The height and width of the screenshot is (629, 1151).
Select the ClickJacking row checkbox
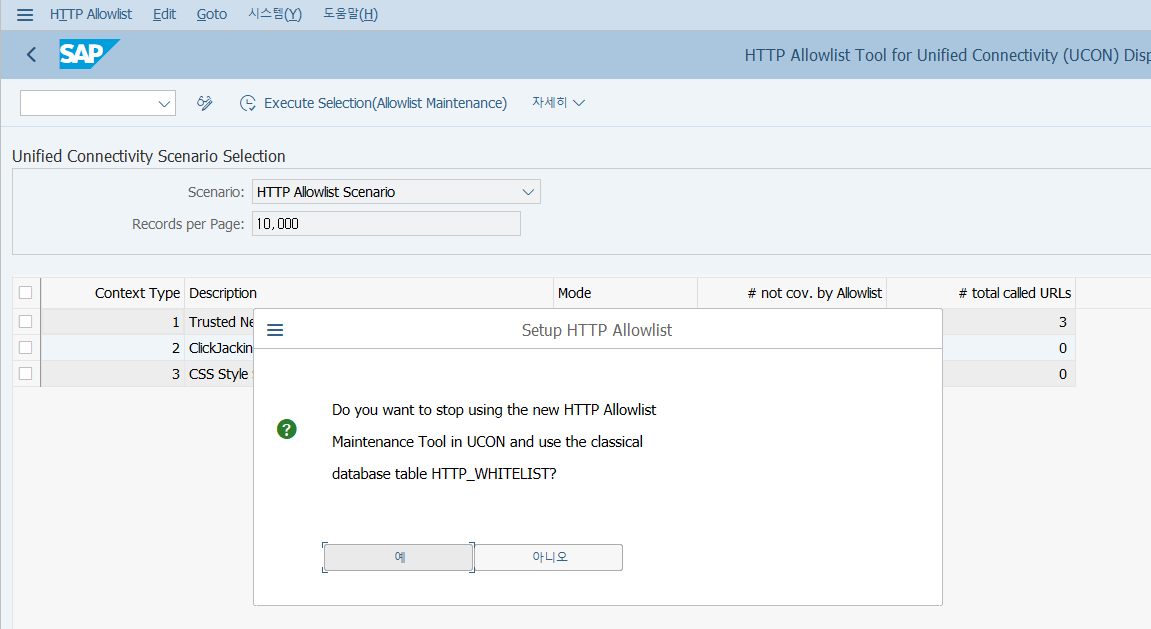26,348
